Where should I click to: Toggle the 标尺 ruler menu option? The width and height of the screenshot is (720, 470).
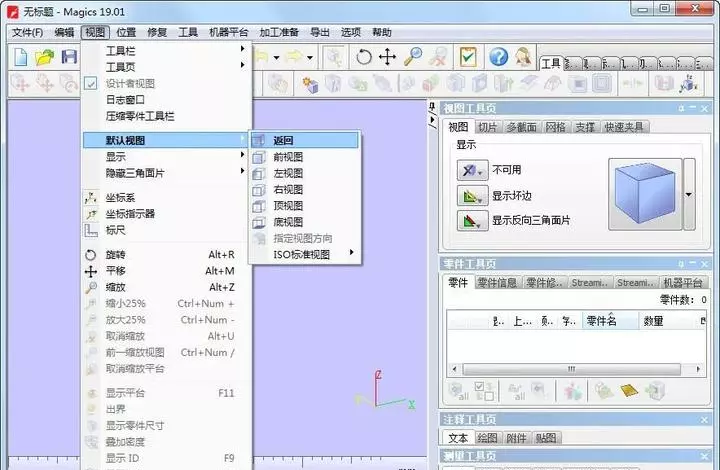pyautogui.click(x=116, y=230)
